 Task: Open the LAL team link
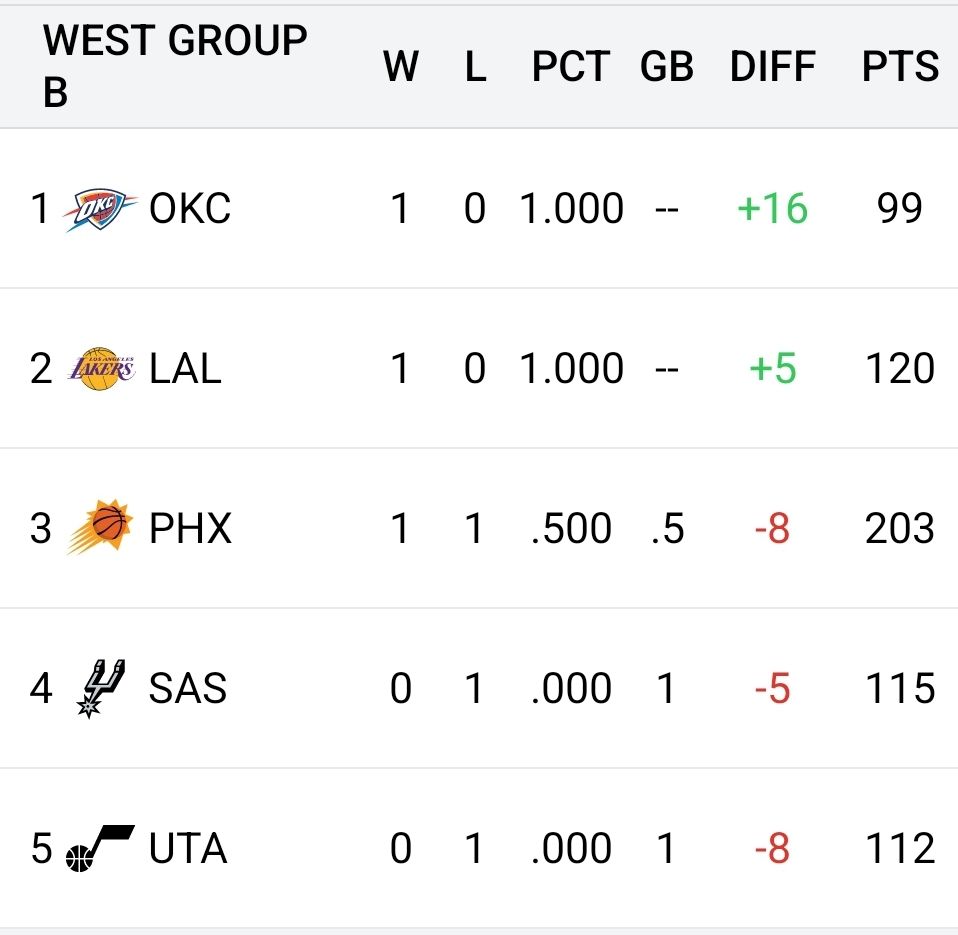pos(185,369)
